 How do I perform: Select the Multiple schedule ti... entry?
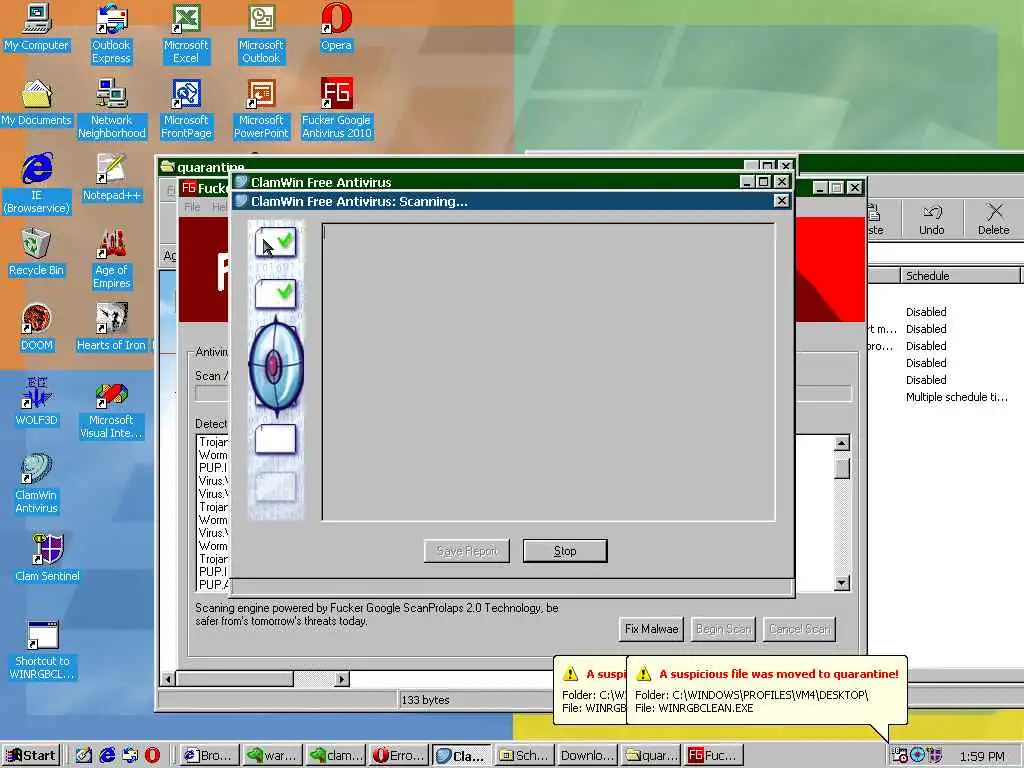pos(956,397)
